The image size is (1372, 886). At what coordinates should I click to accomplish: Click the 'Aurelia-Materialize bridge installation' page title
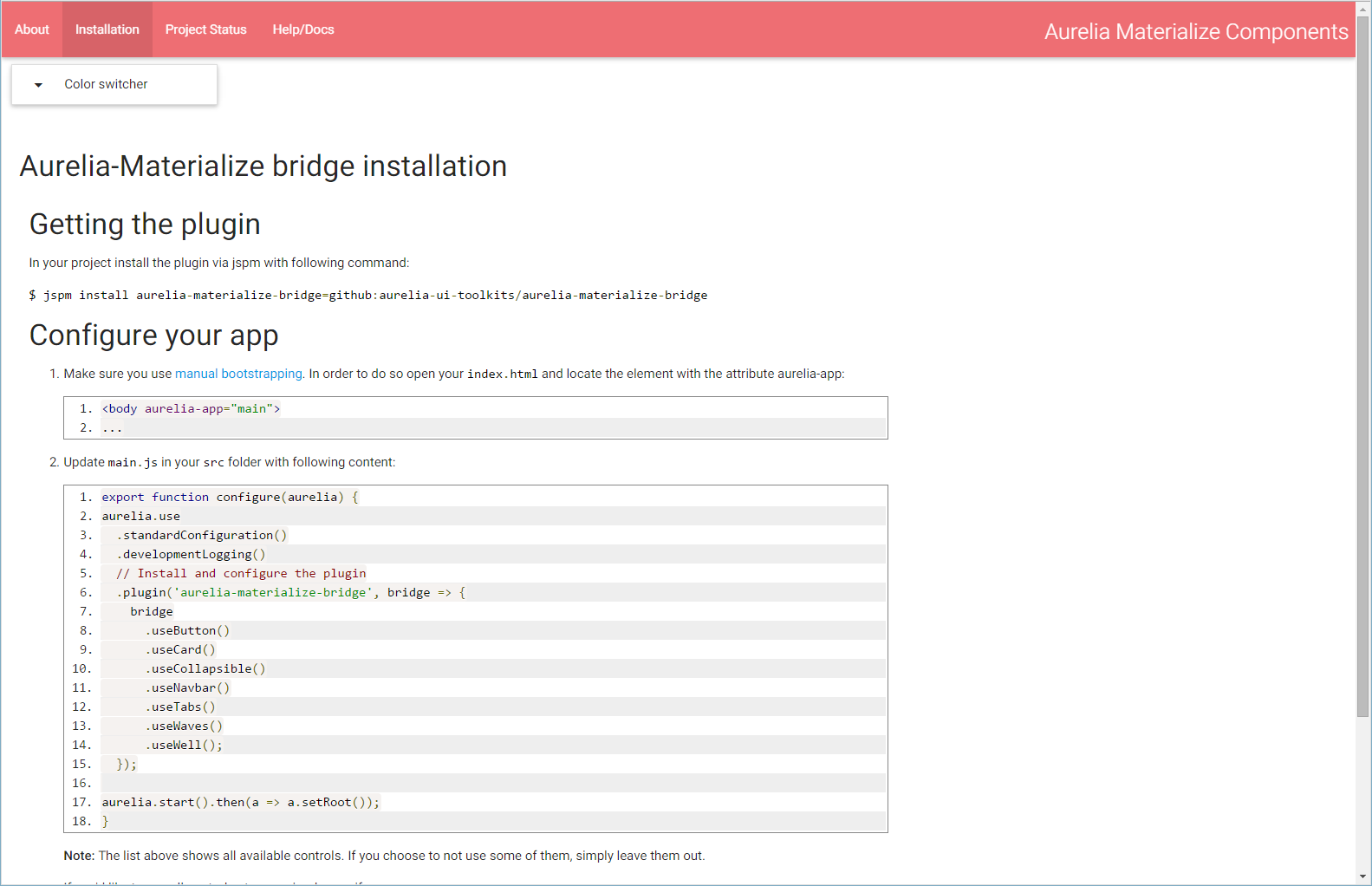click(263, 166)
